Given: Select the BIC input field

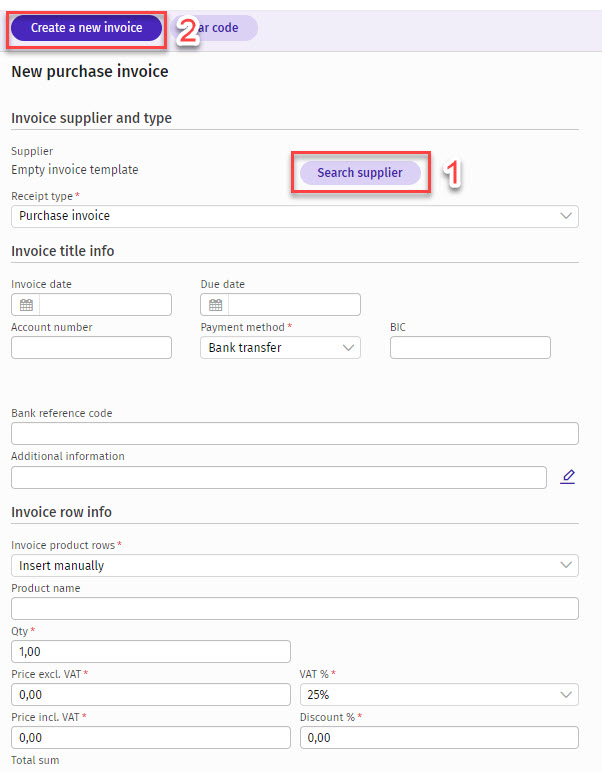Looking at the screenshot, I should (x=470, y=348).
